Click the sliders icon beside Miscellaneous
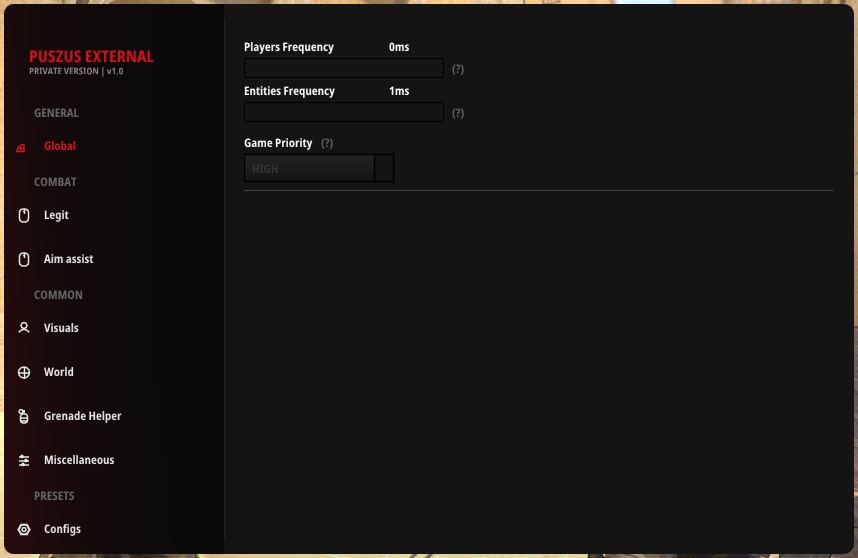858x558 pixels. [24, 460]
